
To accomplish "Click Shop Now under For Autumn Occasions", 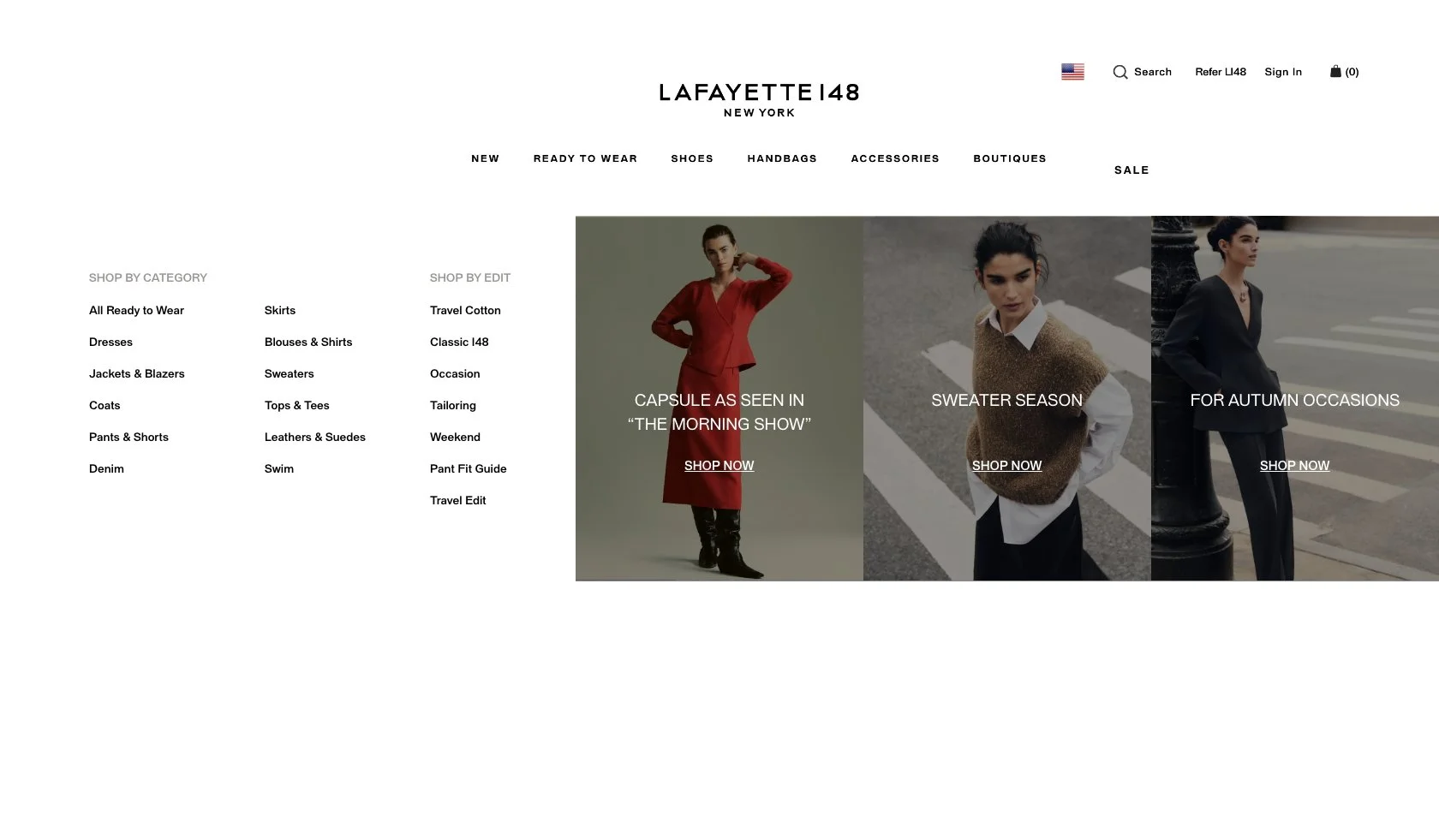I will click(1294, 466).
